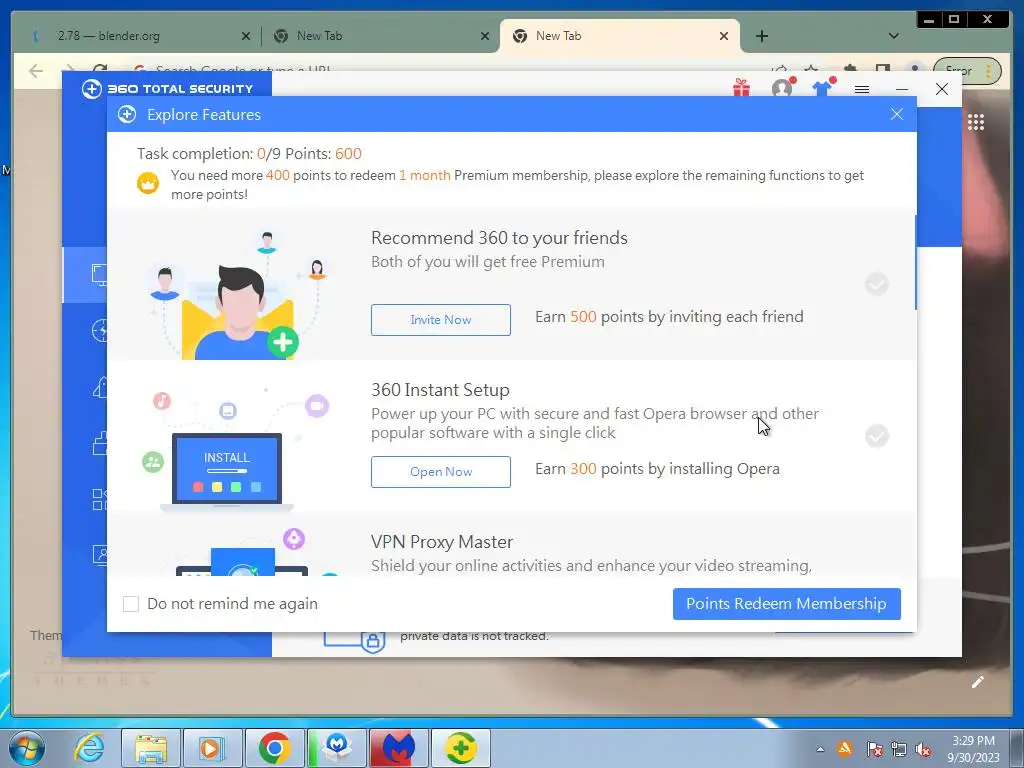Go back in Chrome
The width and height of the screenshot is (1024, 768).
(36, 71)
